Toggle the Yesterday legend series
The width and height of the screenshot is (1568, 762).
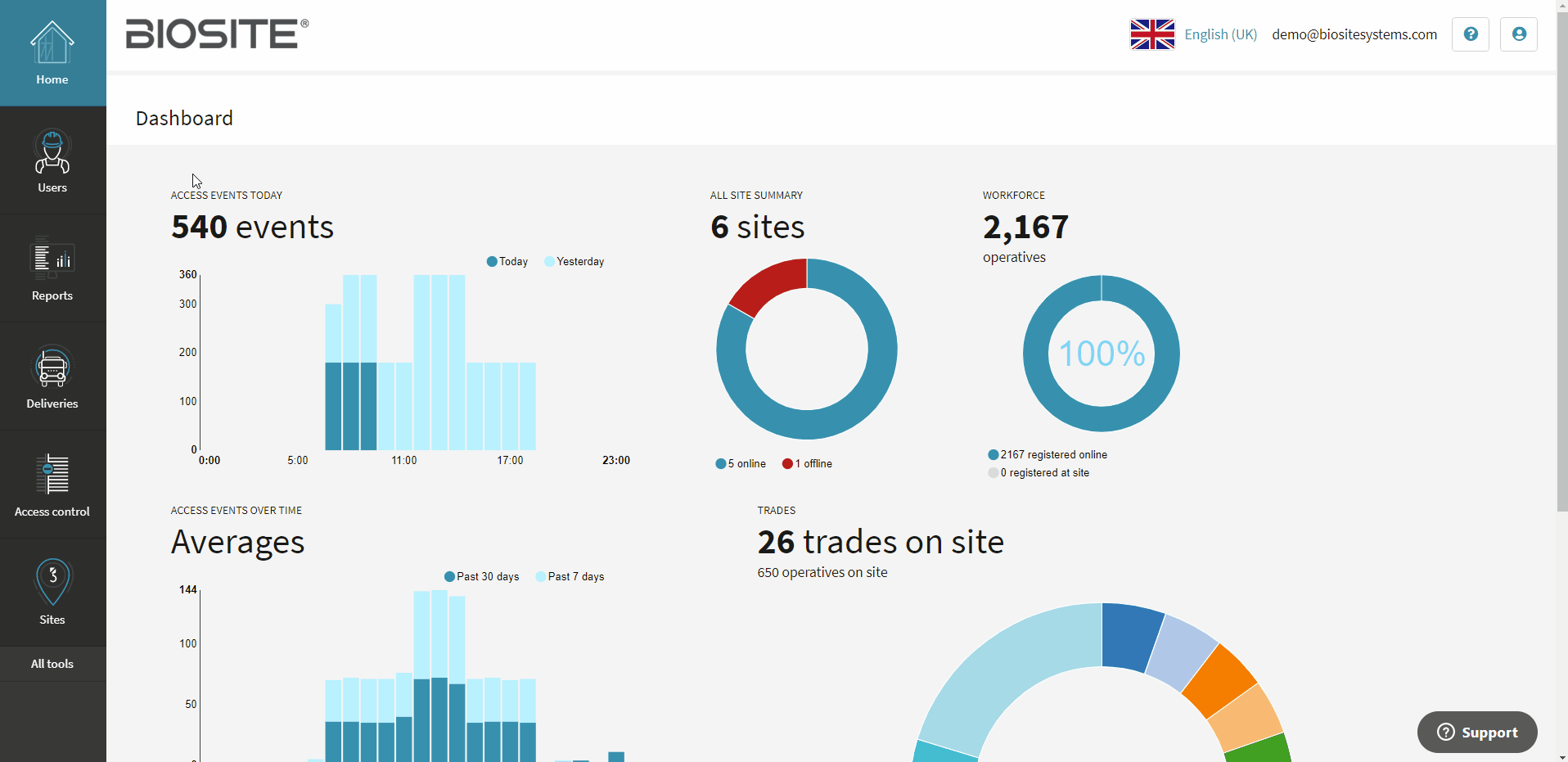[574, 262]
